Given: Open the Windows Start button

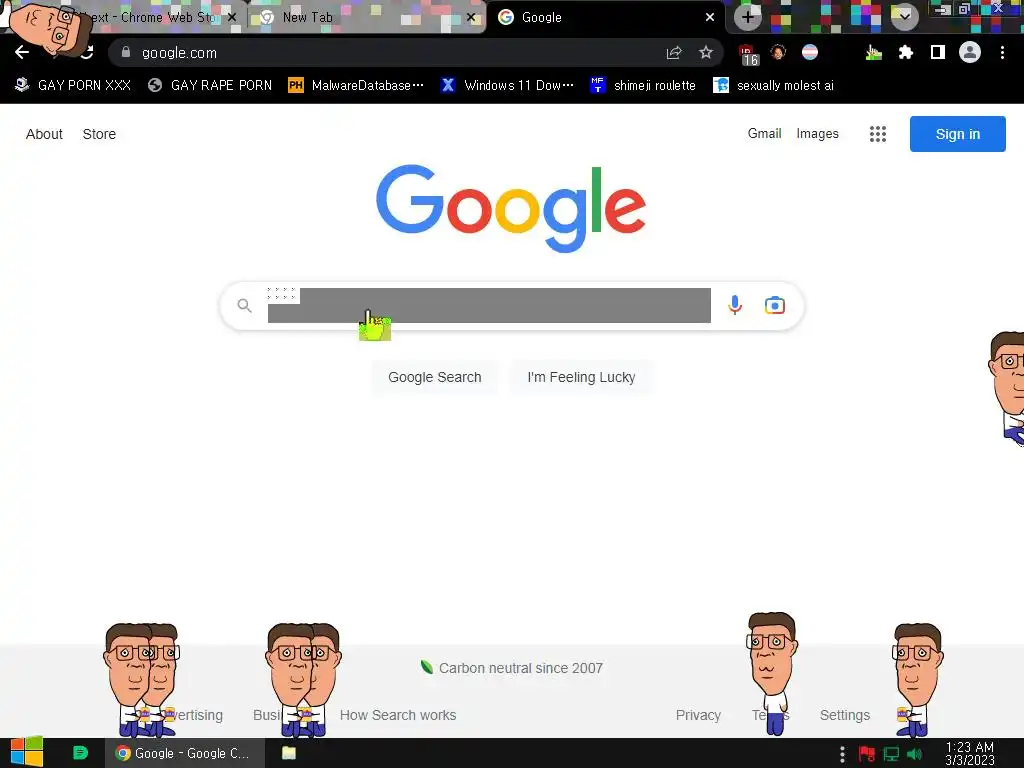Looking at the screenshot, I should pyautogui.click(x=26, y=753).
